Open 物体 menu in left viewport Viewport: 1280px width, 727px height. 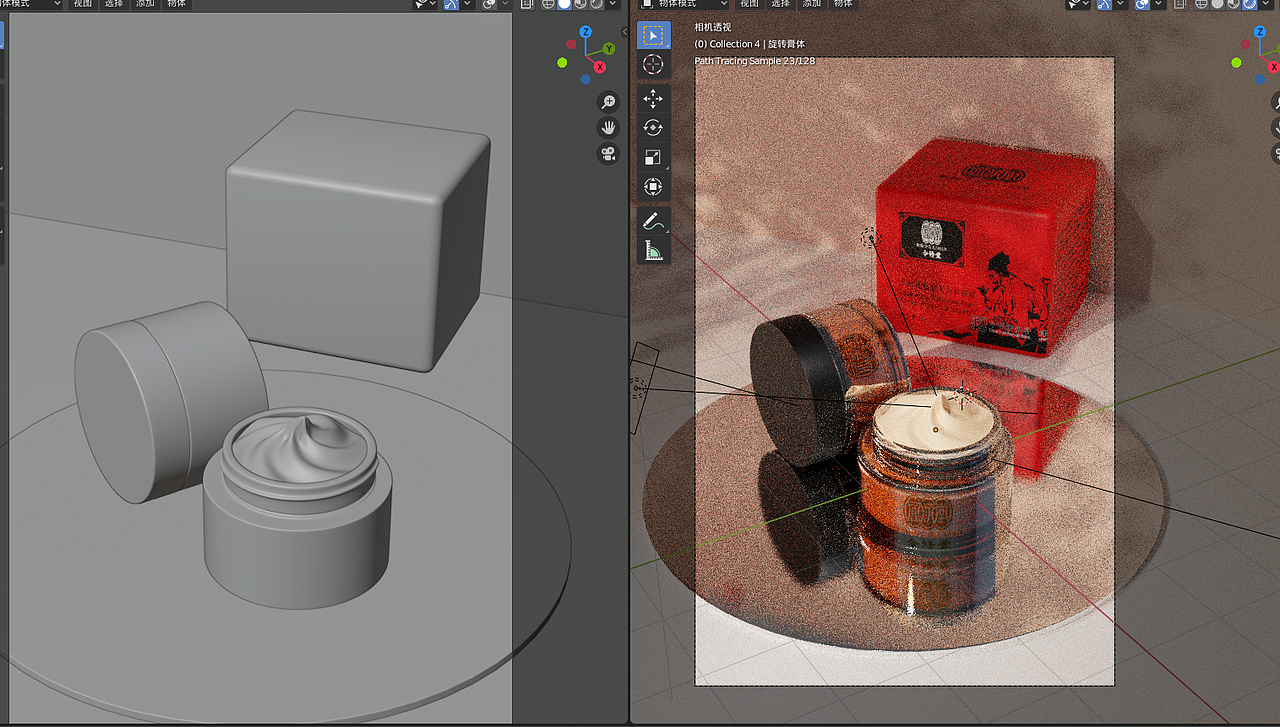point(176,4)
